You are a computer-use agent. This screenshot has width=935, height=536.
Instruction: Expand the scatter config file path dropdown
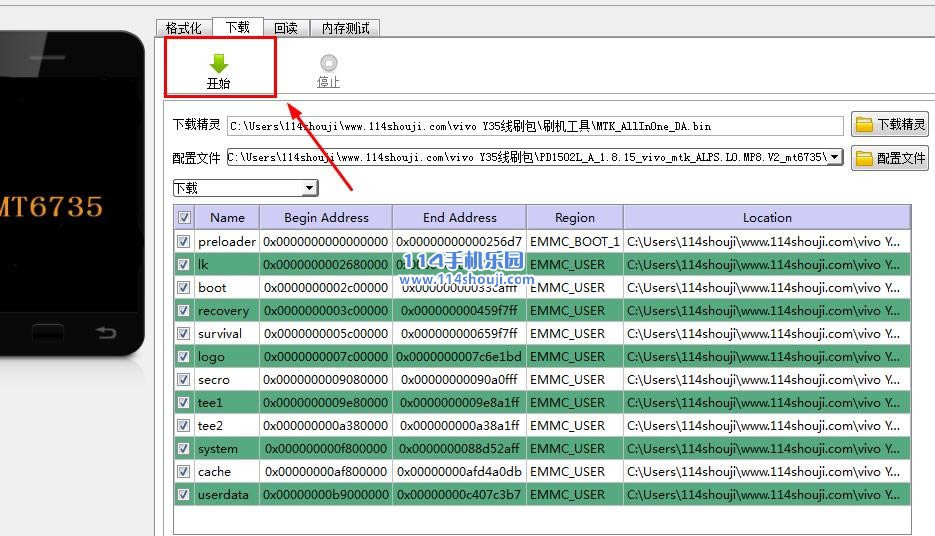click(x=835, y=157)
